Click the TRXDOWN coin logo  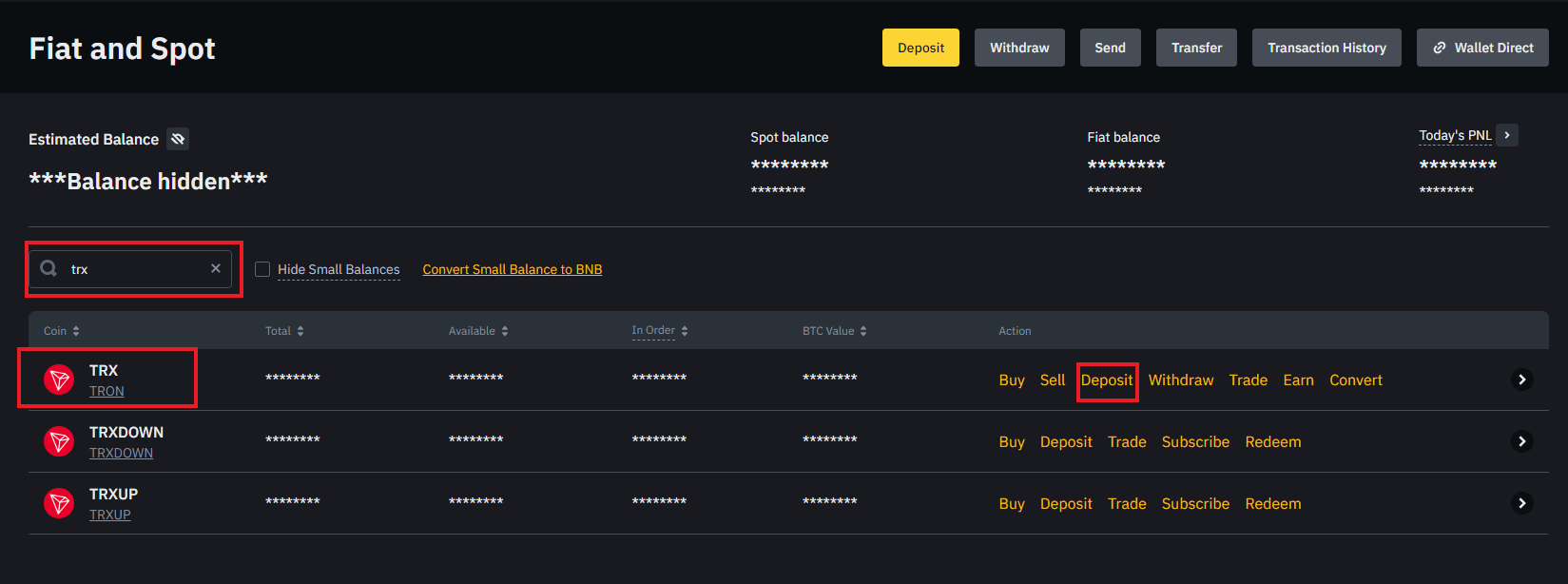59,441
